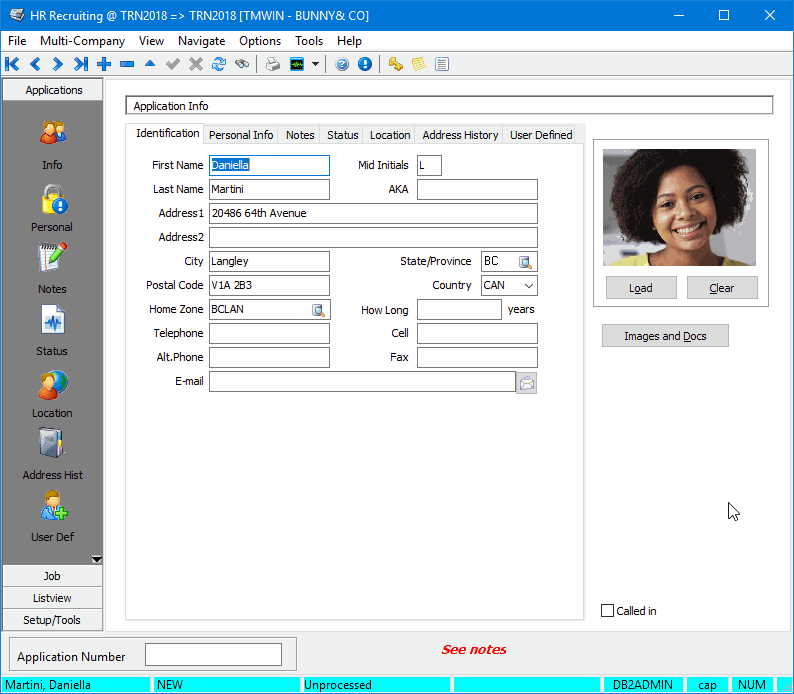
Task: Expand the Country dropdown
Action: coord(528,286)
